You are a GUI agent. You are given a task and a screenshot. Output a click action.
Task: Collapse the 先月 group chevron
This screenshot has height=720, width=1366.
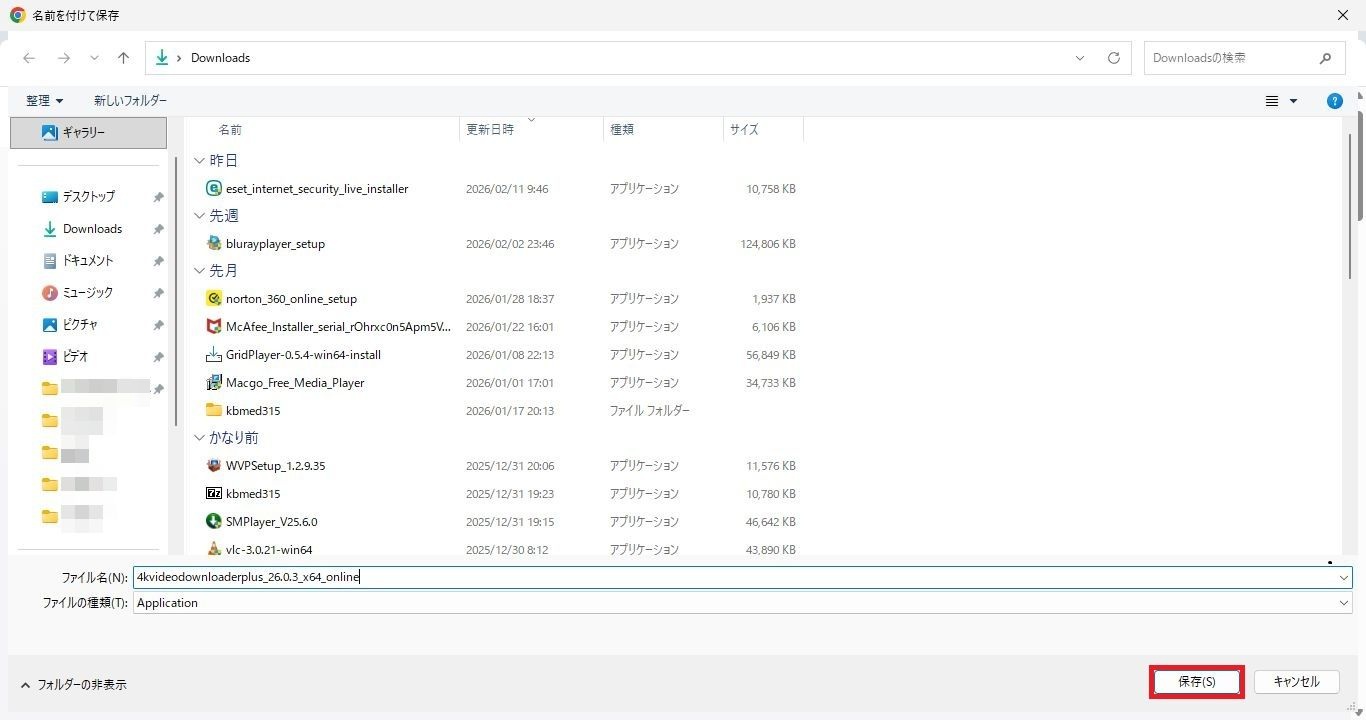click(x=199, y=270)
